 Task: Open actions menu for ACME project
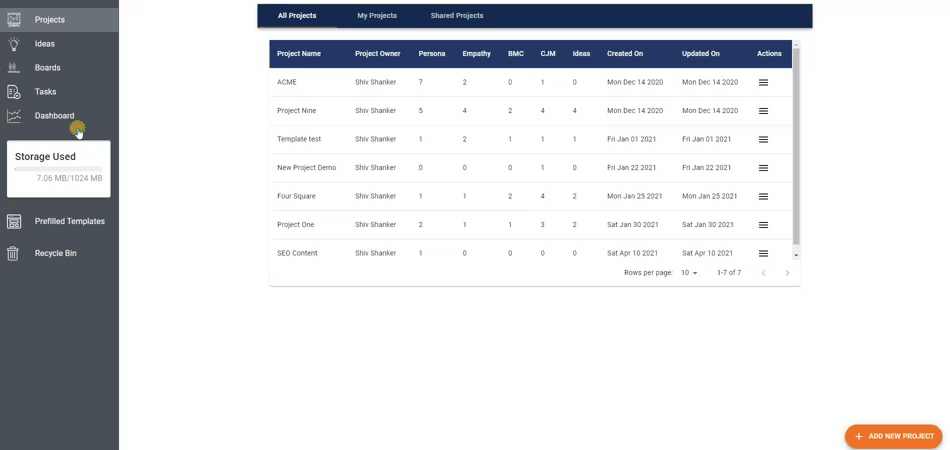(763, 82)
